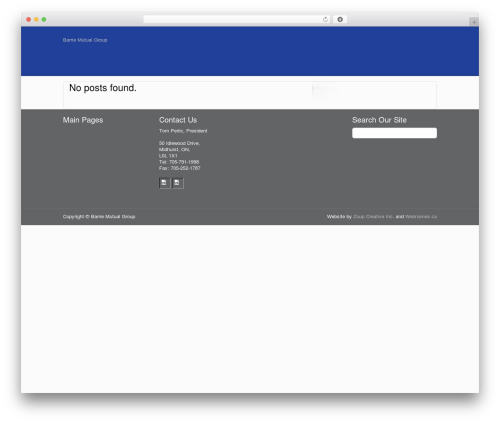The width and height of the screenshot is (500, 423).
Task: Click the Barrie Mutual Group header link
Action: pos(85,40)
